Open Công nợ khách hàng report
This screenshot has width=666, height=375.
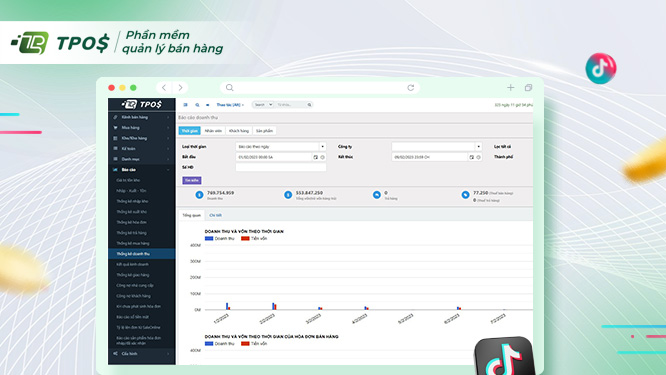[133, 296]
